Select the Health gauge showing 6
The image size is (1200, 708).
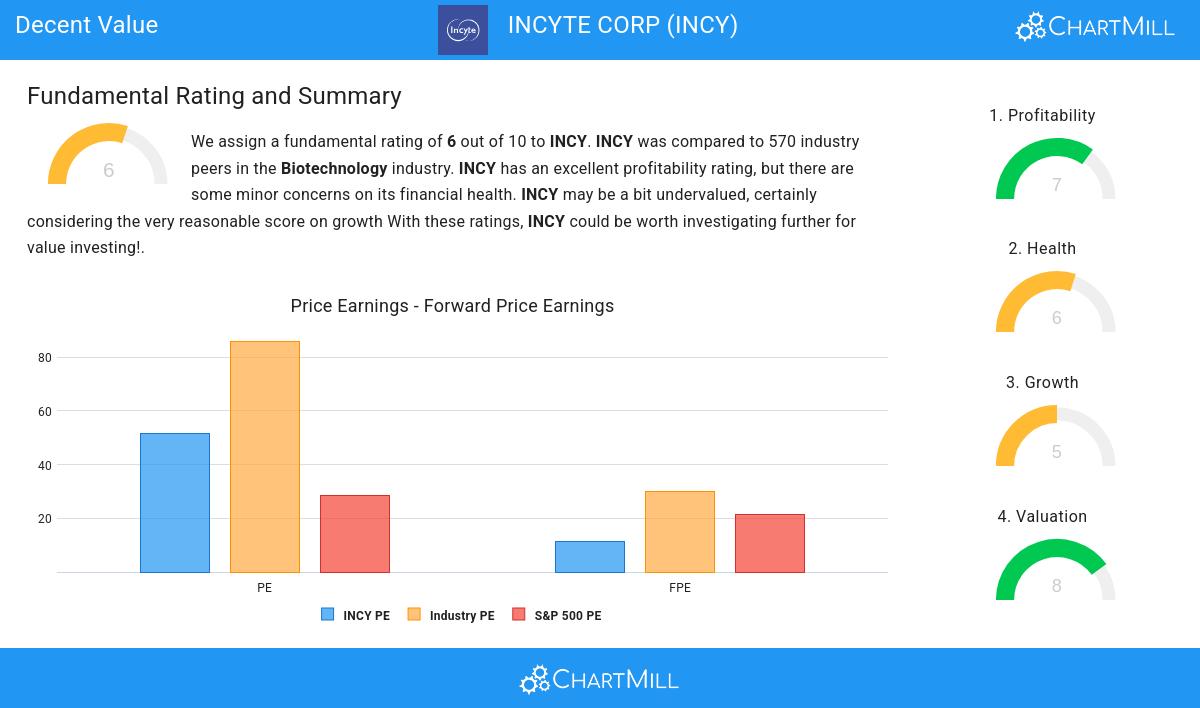coord(1056,305)
